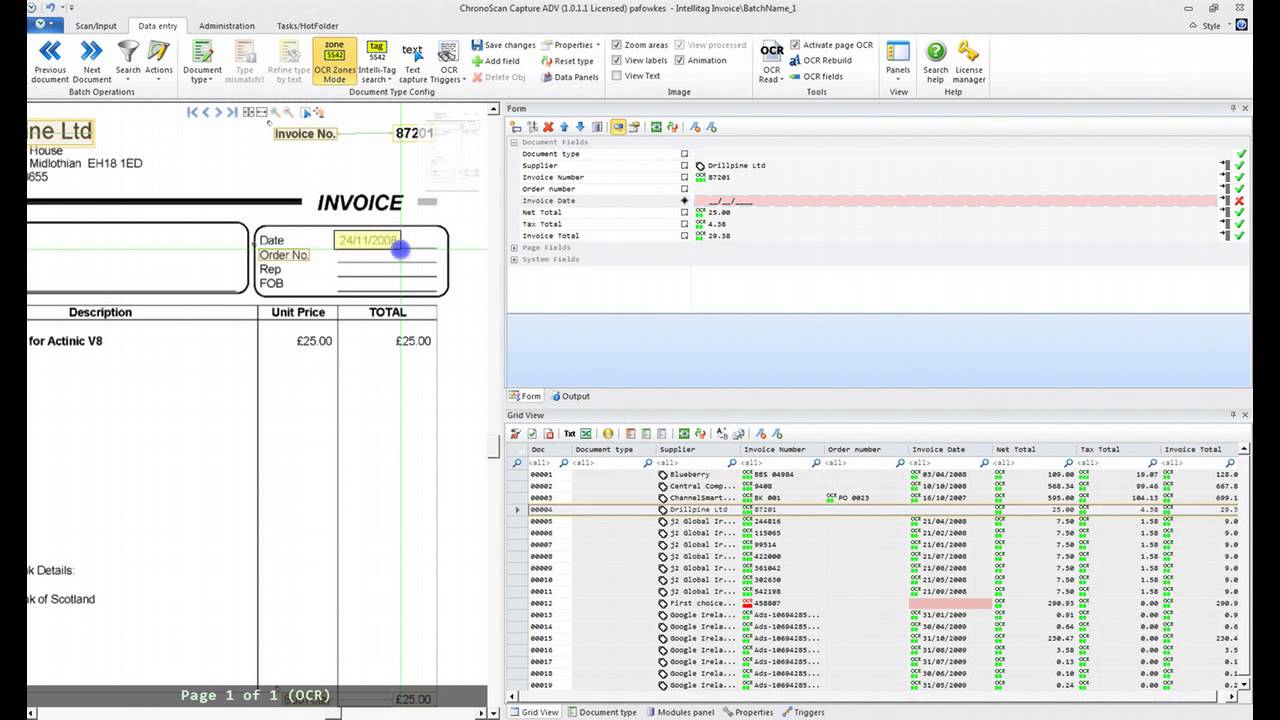This screenshot has height=720, width=1280.
Task: Click the red X status icon for Invoice Date
Action: 1240,201
